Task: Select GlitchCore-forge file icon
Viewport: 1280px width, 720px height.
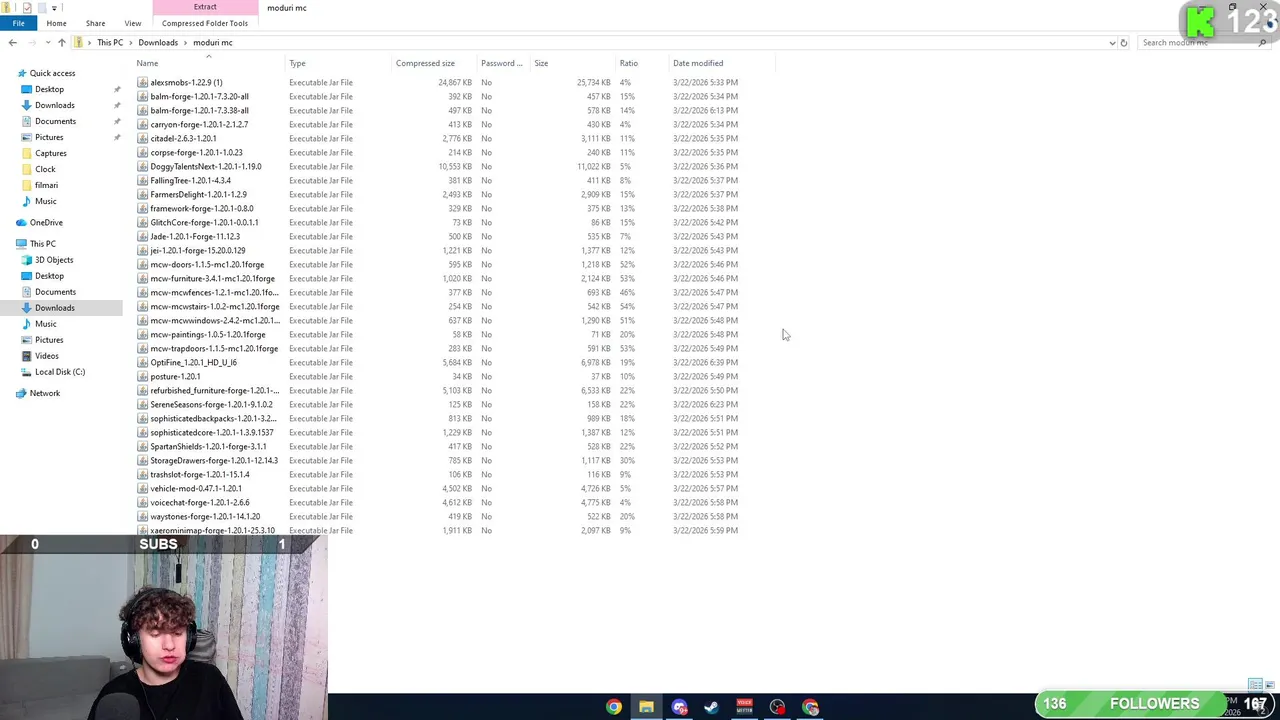Action: pos(143,222)
